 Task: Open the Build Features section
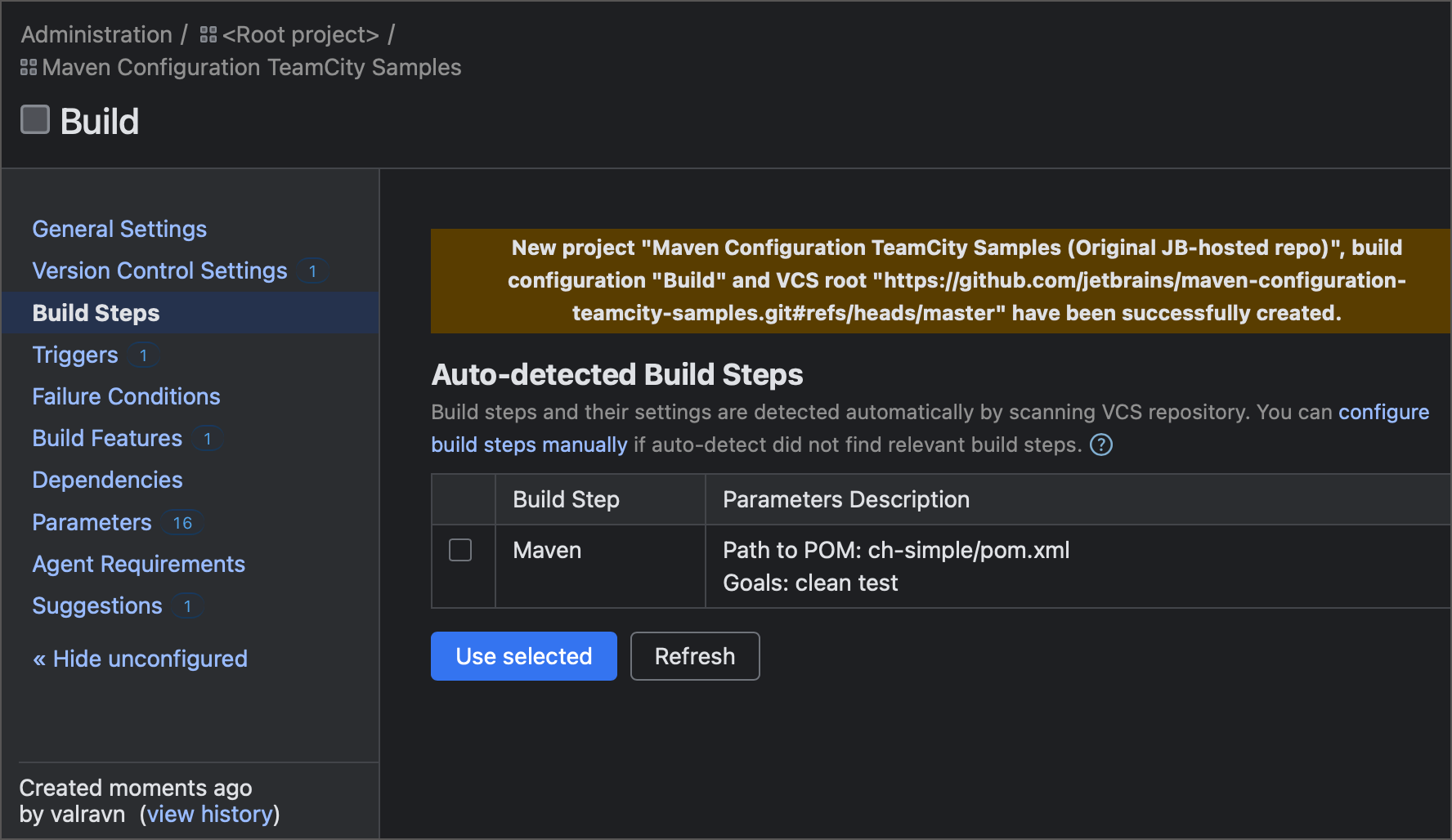click(x=107, y=438)
